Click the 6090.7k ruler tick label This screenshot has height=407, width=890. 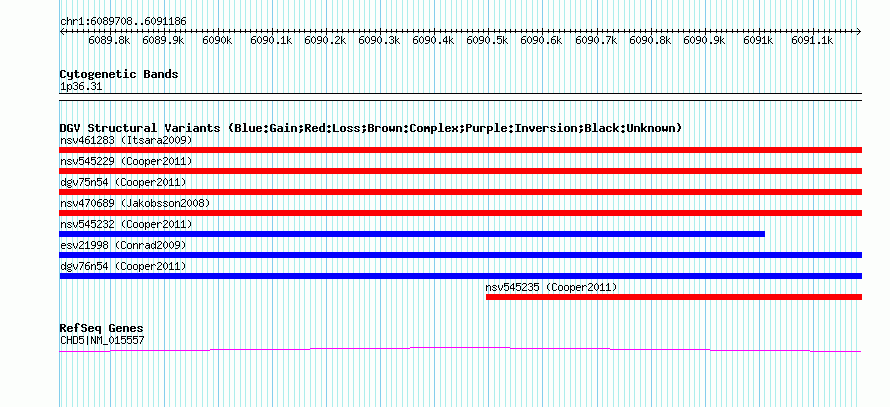tap(596, 40)
